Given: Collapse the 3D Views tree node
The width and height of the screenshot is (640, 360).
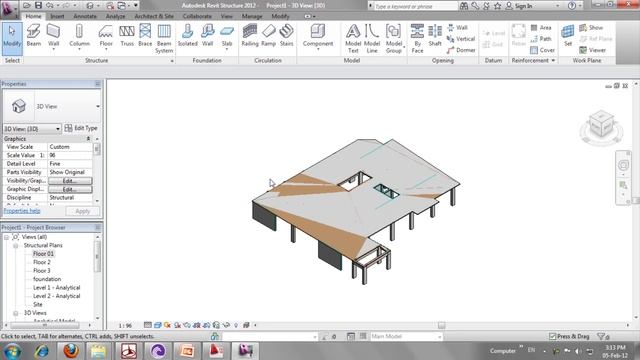Looking at the screenshot, I should coord(16,313).
